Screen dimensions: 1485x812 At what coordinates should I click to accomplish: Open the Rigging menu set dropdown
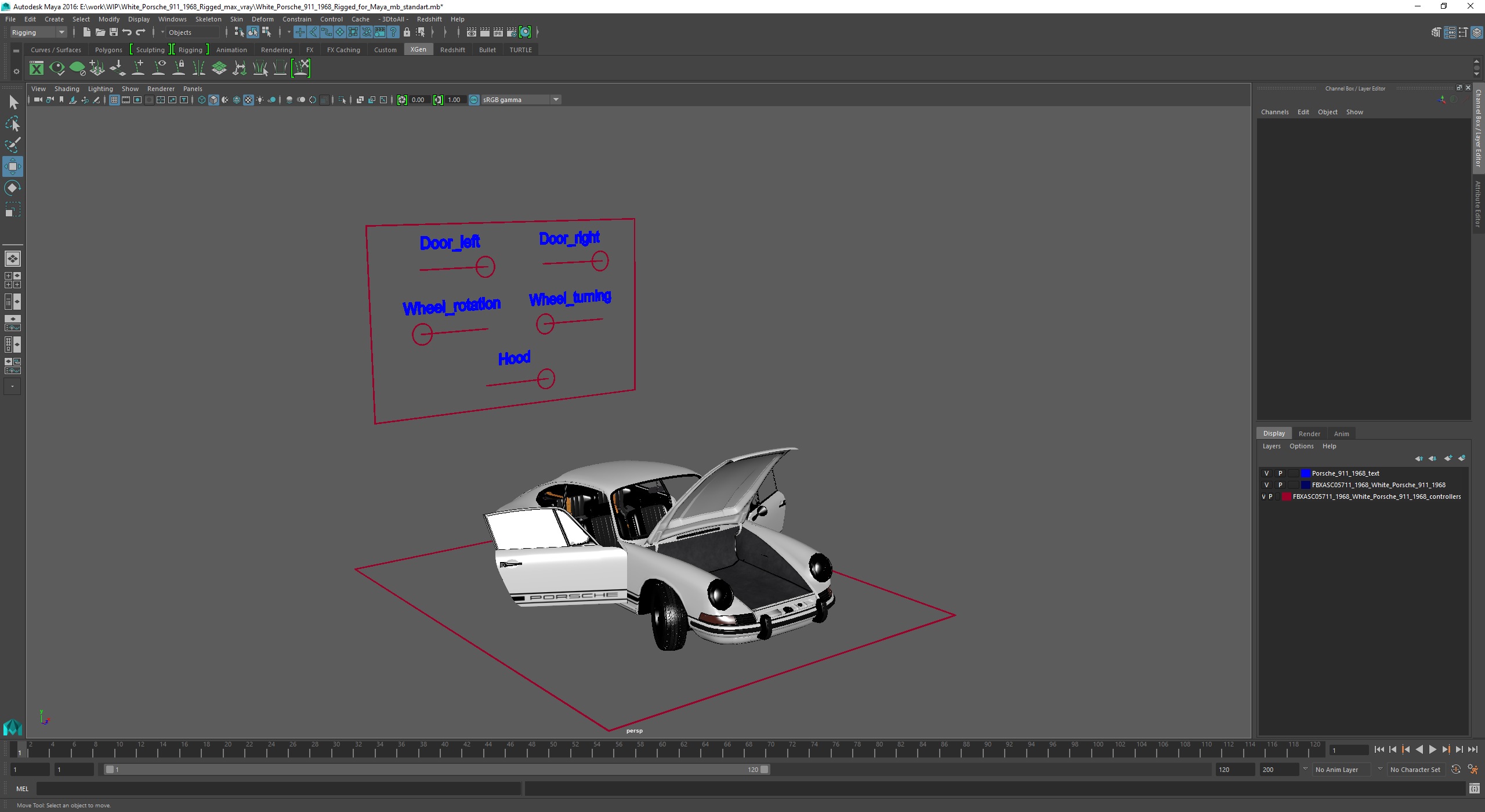click(x=38, y=32)
